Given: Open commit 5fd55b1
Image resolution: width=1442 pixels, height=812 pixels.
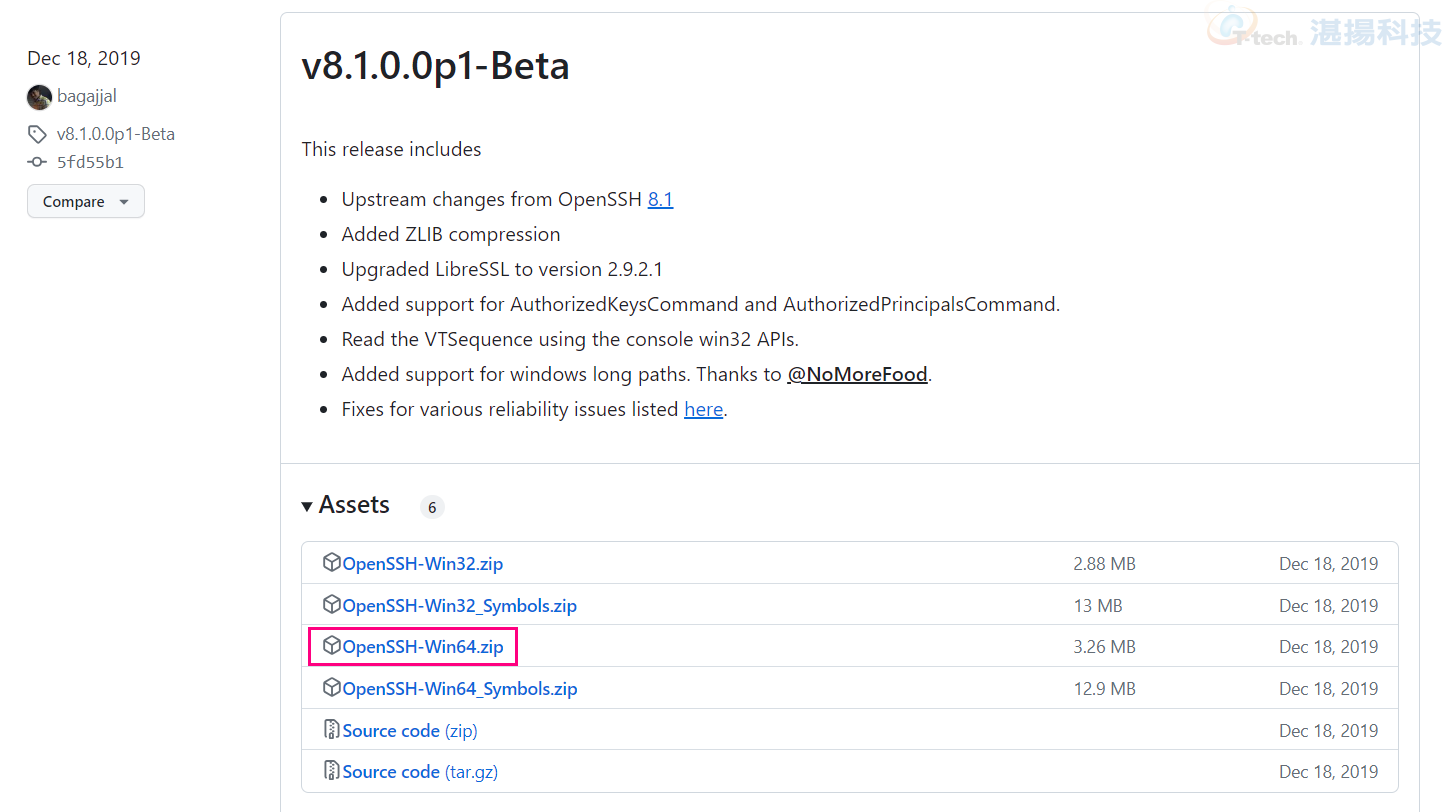Looking at the screenshot, I should tap(90, 162).
